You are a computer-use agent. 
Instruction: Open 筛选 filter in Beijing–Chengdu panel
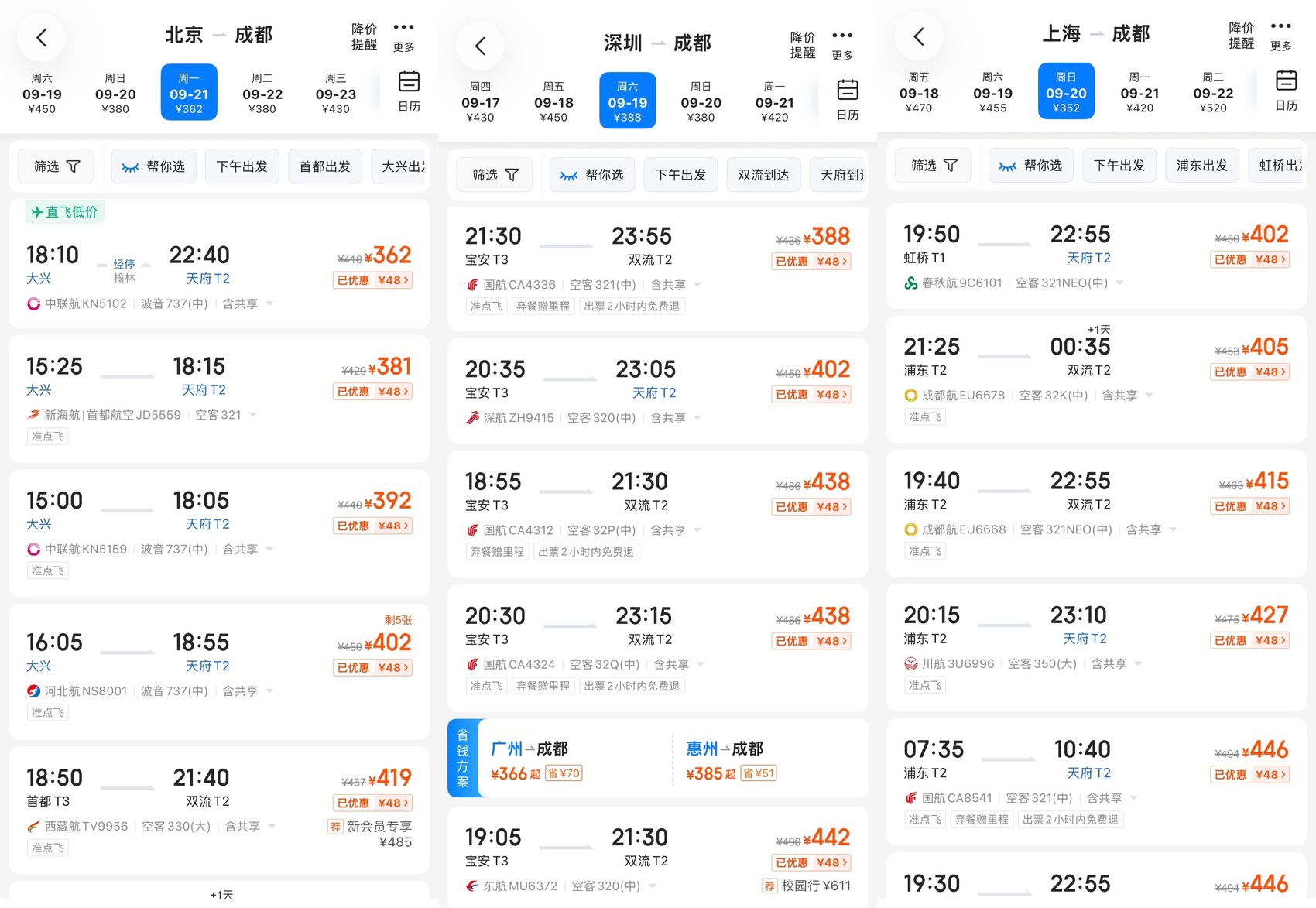[57, 166]
